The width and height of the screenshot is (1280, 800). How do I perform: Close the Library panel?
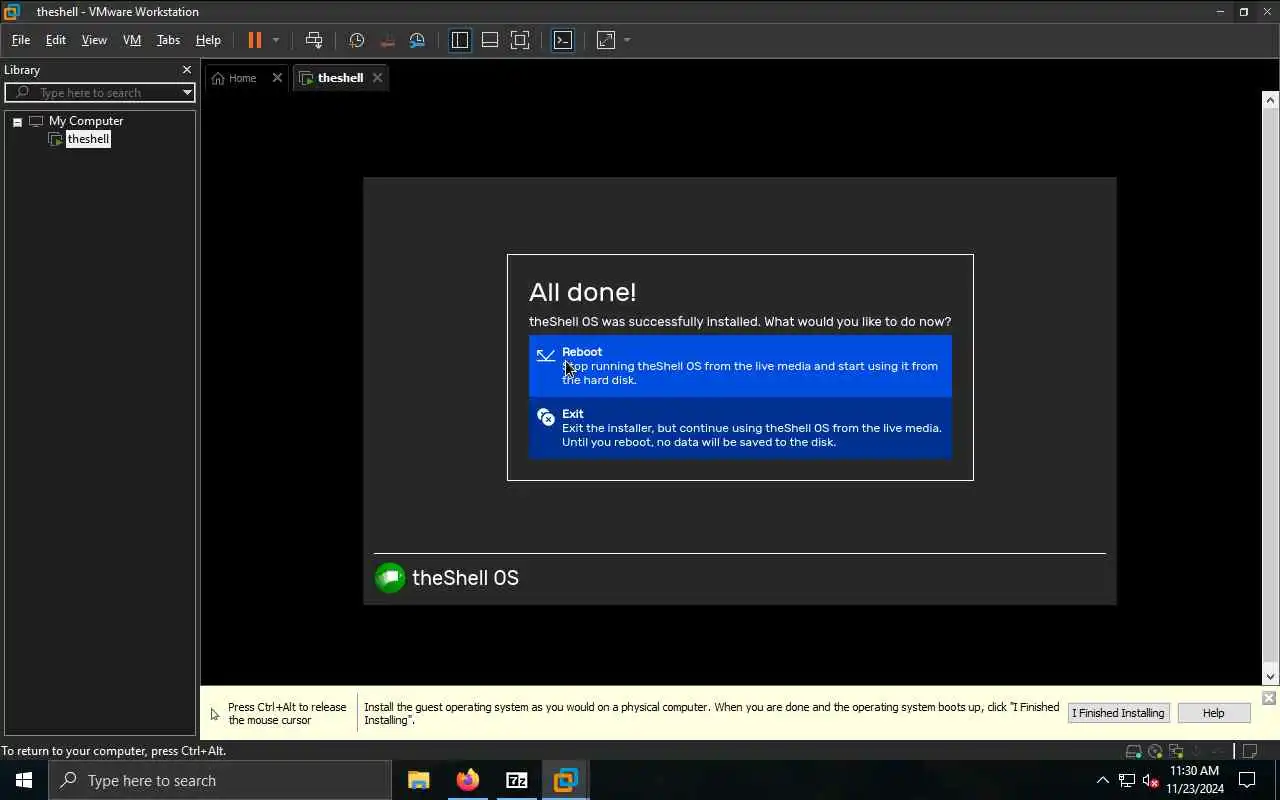(187, 69)
